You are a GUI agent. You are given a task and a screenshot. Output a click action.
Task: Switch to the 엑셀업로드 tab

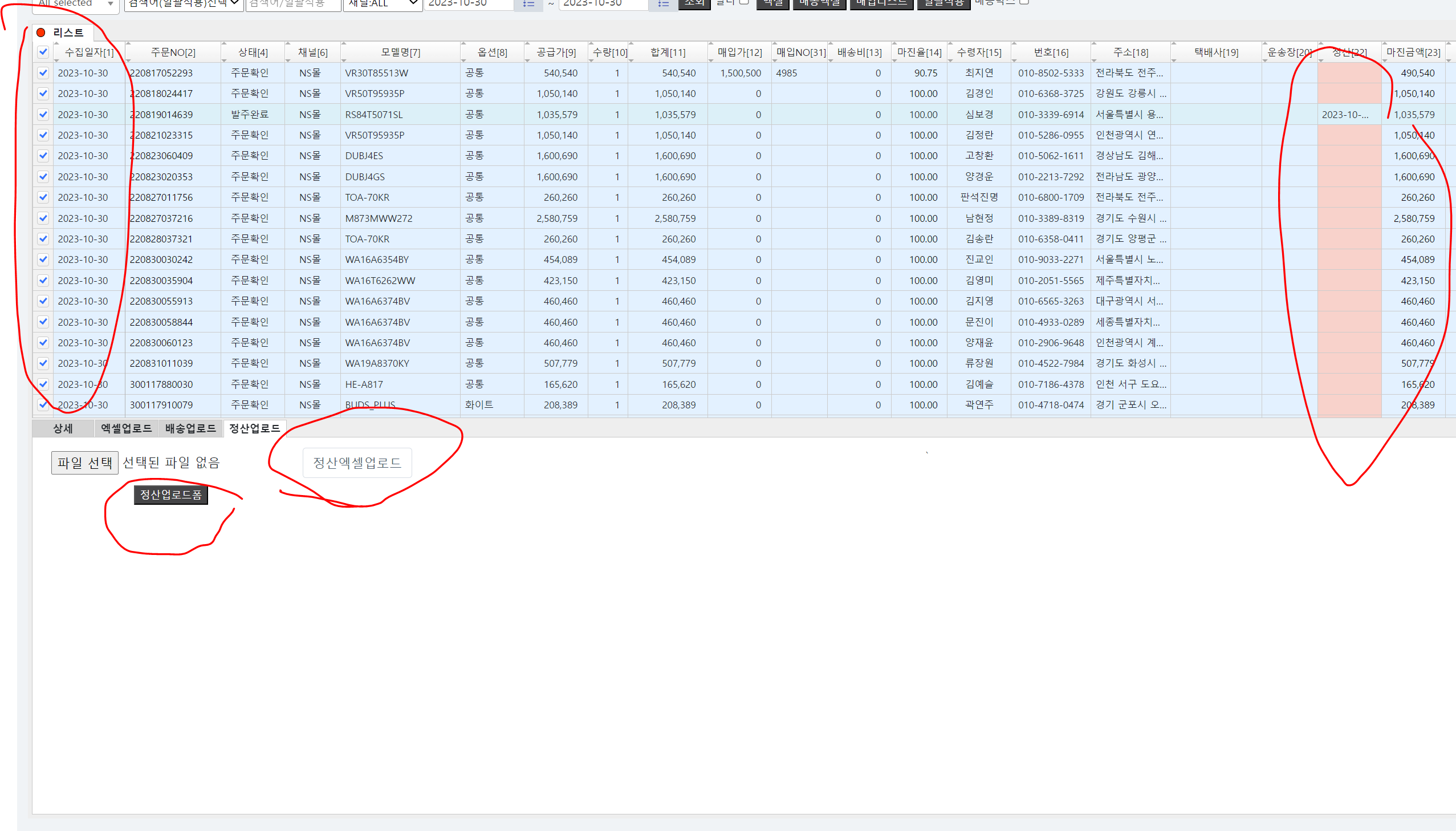coord(126,429)
